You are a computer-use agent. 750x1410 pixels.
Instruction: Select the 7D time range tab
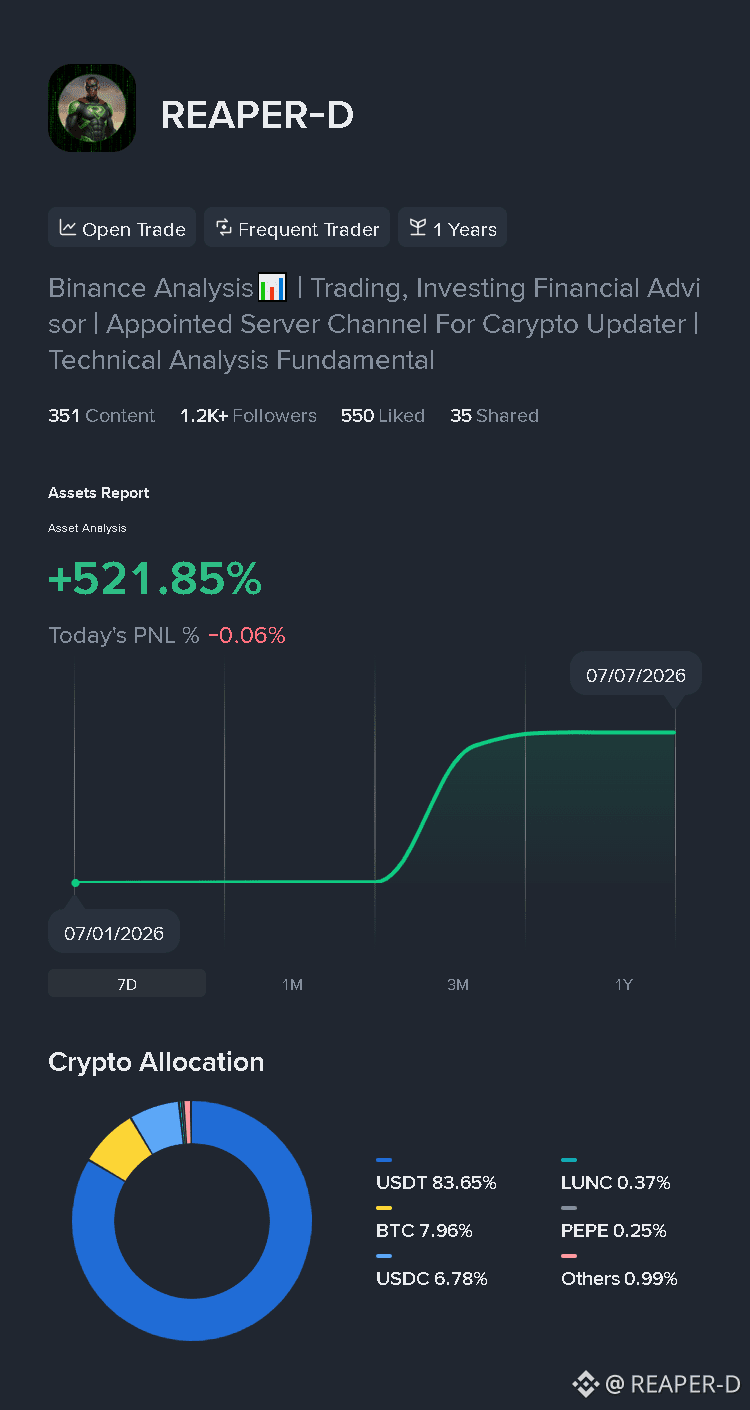127,984
